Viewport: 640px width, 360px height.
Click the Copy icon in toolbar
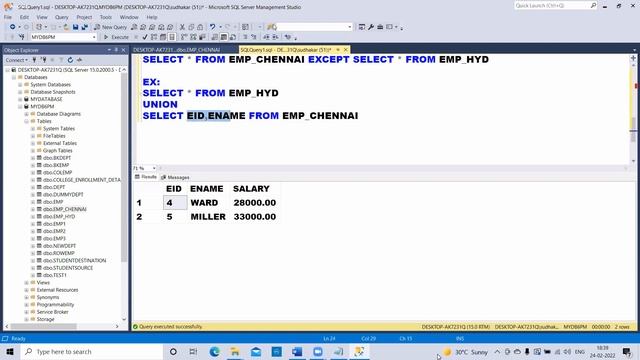click(191, 27)
